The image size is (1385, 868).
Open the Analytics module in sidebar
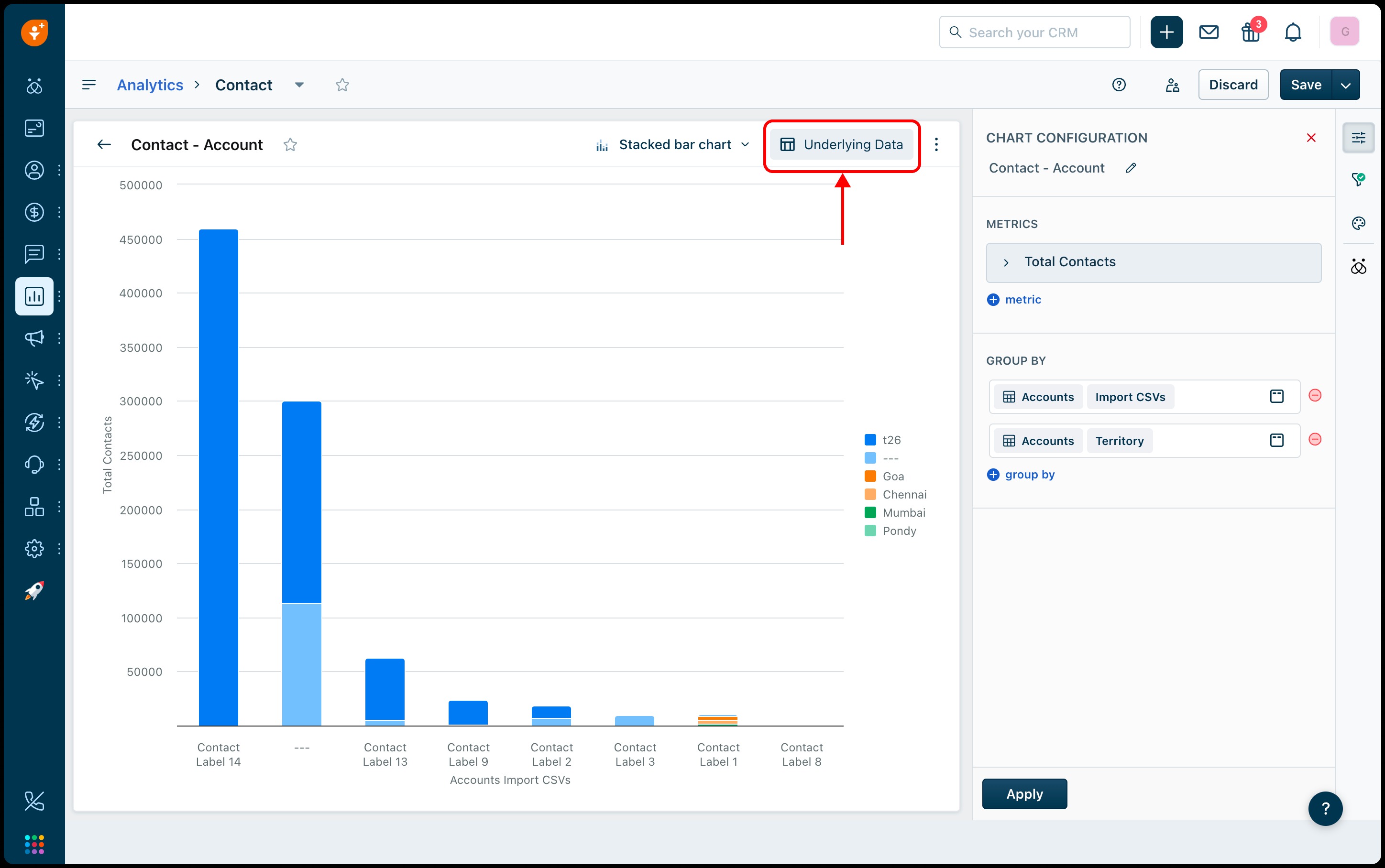(34, 296)
